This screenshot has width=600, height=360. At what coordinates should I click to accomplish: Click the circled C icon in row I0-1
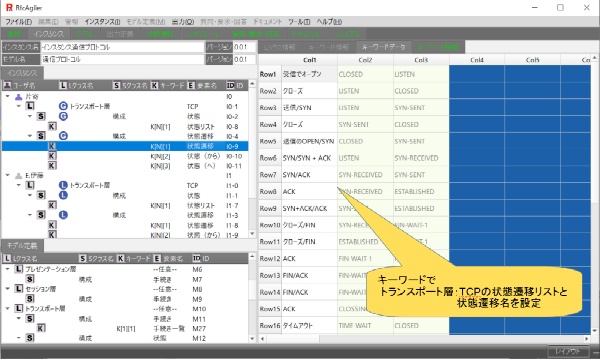63,106
